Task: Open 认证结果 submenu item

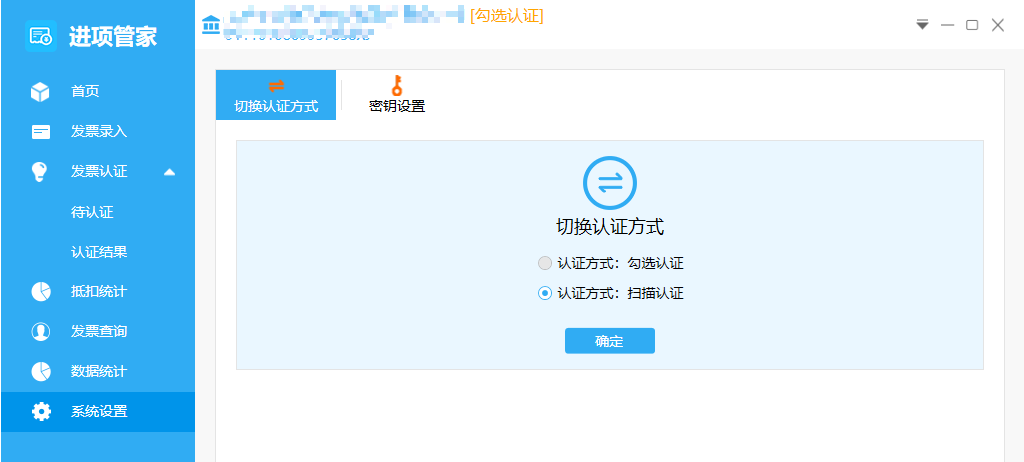Action: 98,252
